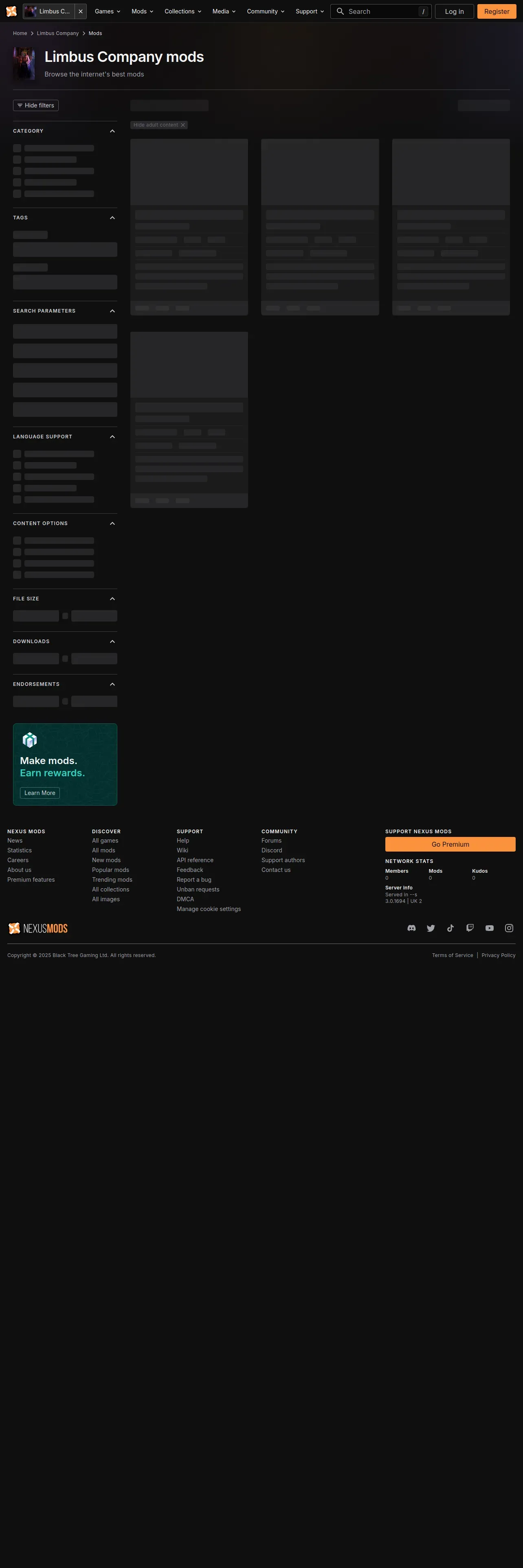Remove the 'Hide adult content' filter chip

(182, 125)
